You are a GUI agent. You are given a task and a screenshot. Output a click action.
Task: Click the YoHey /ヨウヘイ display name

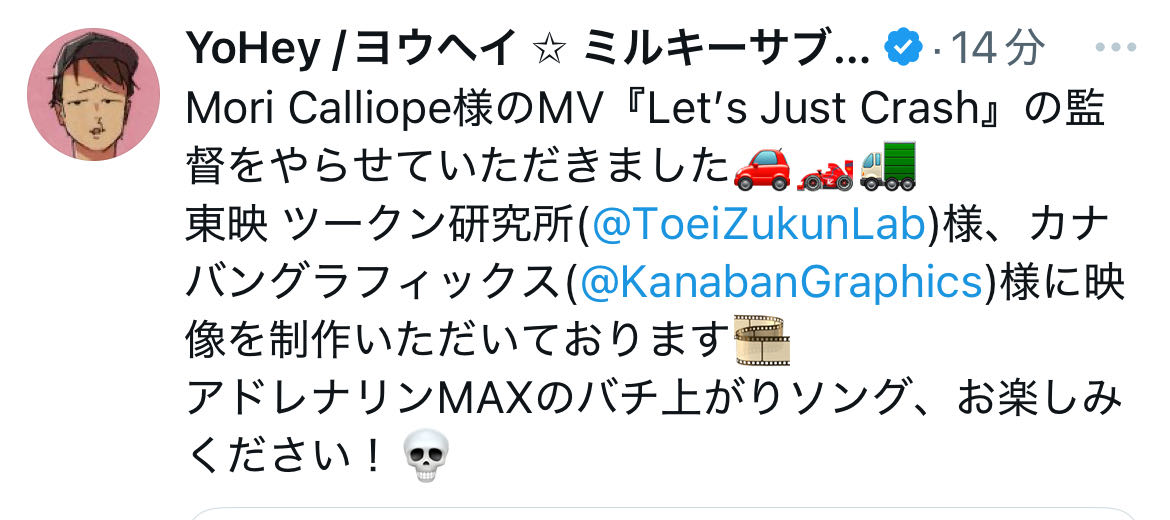(x=351, y=48)
